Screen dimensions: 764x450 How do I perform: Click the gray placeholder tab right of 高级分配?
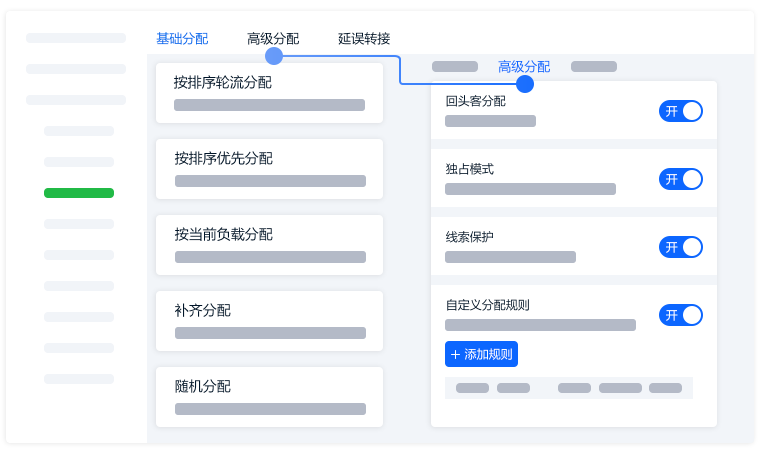click(x=594, y=67)
